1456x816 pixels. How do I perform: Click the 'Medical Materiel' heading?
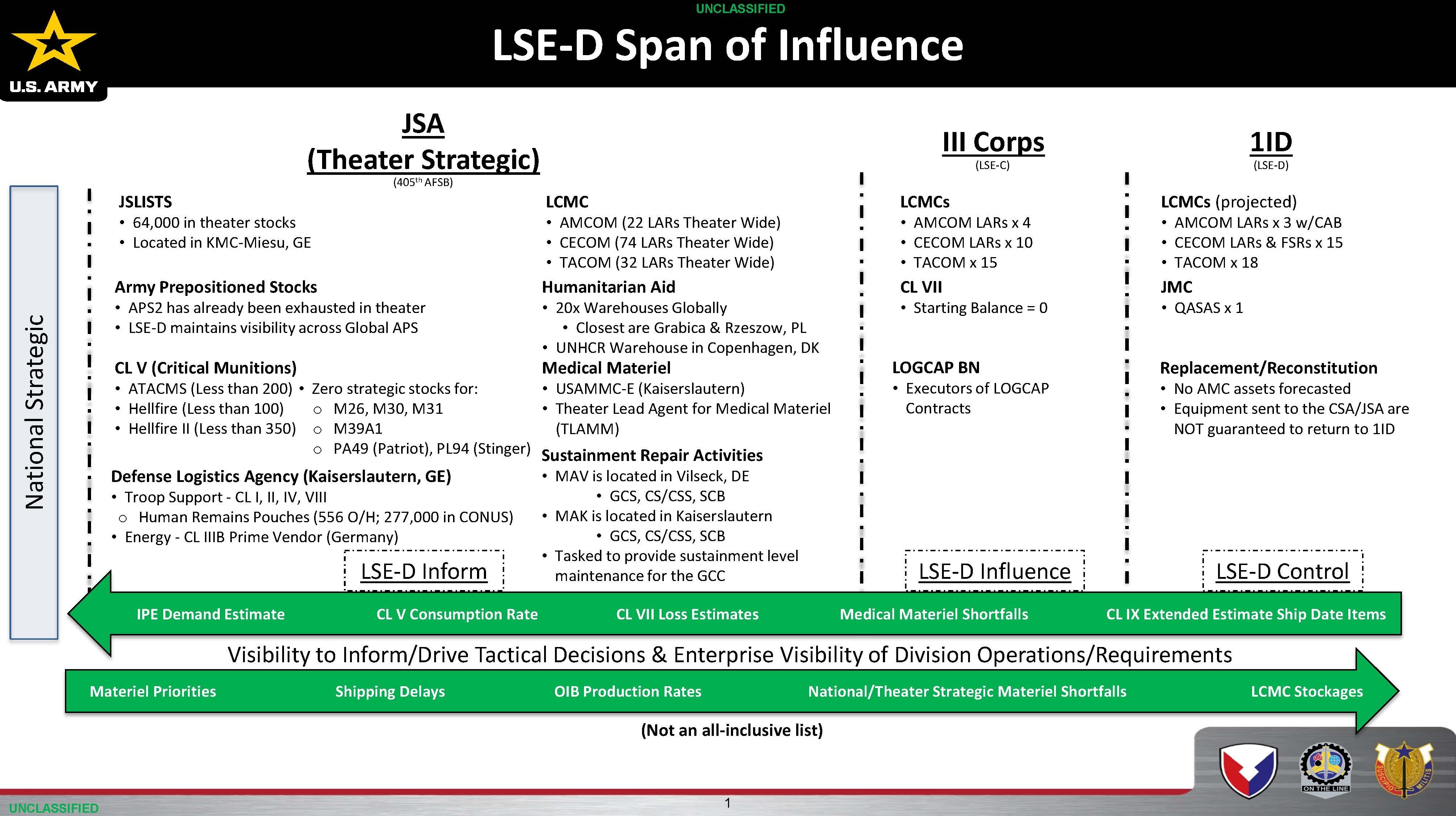(606, 368)
